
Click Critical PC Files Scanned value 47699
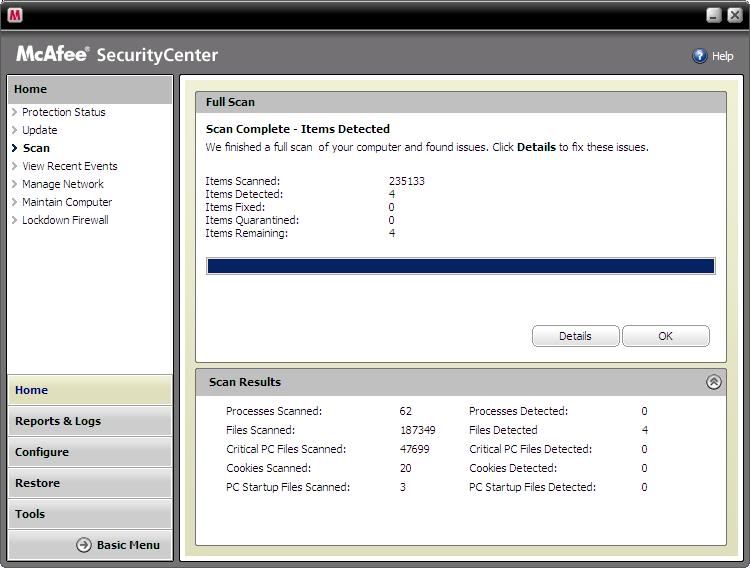click(415, 449)
